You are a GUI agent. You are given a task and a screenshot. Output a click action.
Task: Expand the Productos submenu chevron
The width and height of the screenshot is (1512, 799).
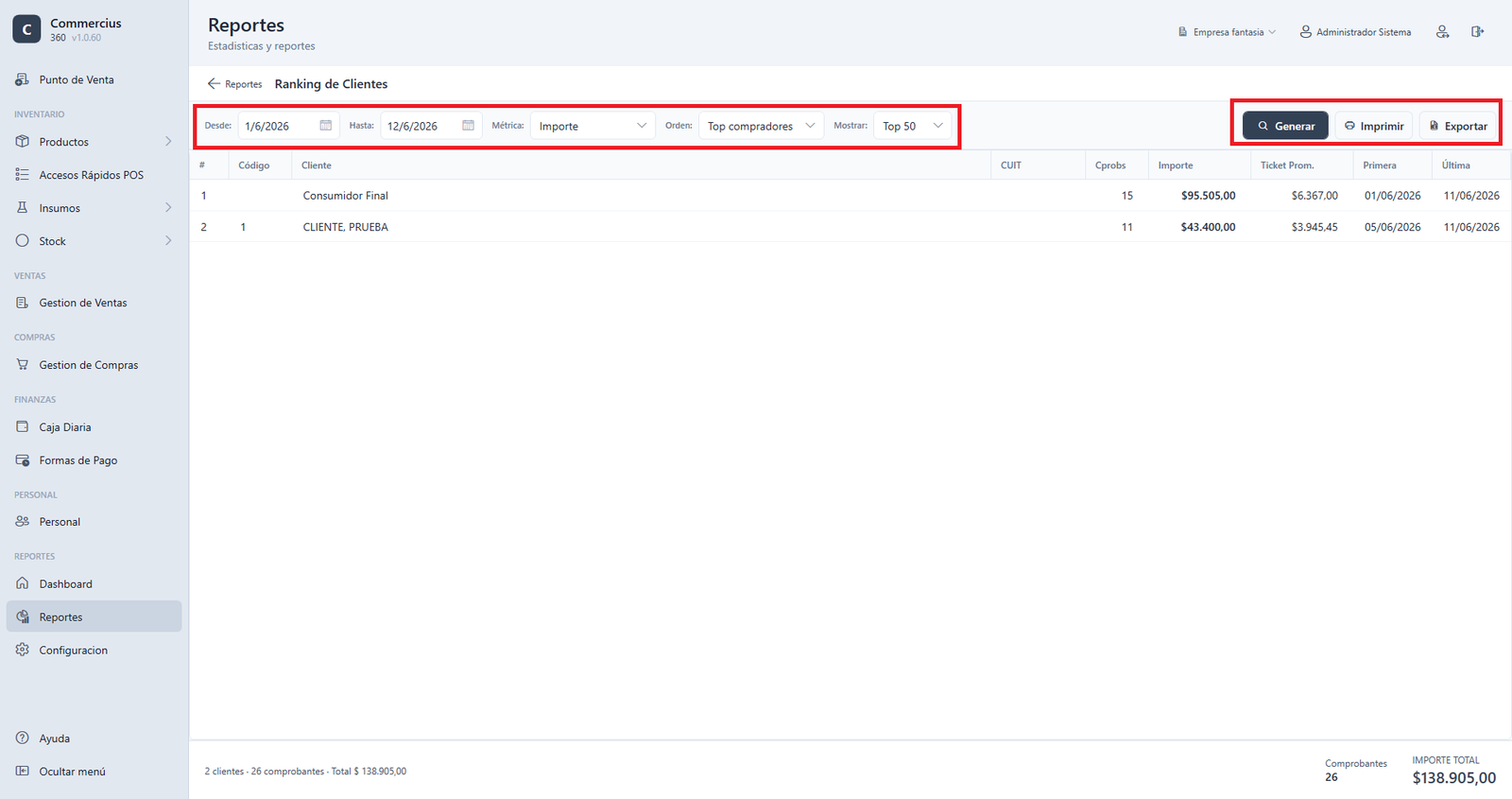168,142
